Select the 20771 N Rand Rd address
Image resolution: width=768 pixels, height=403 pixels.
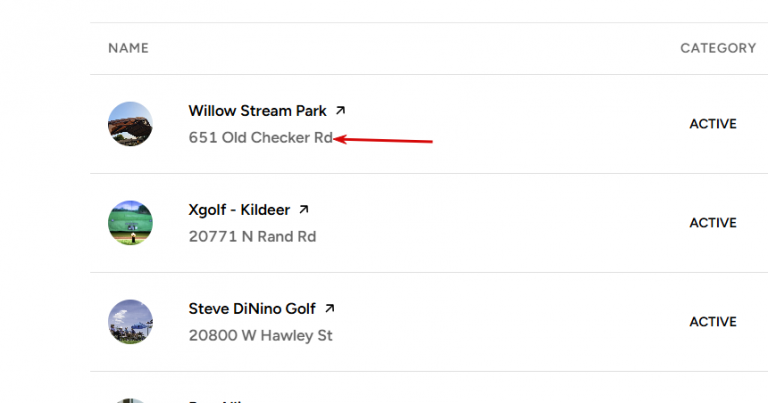click(x=252, y=237)
